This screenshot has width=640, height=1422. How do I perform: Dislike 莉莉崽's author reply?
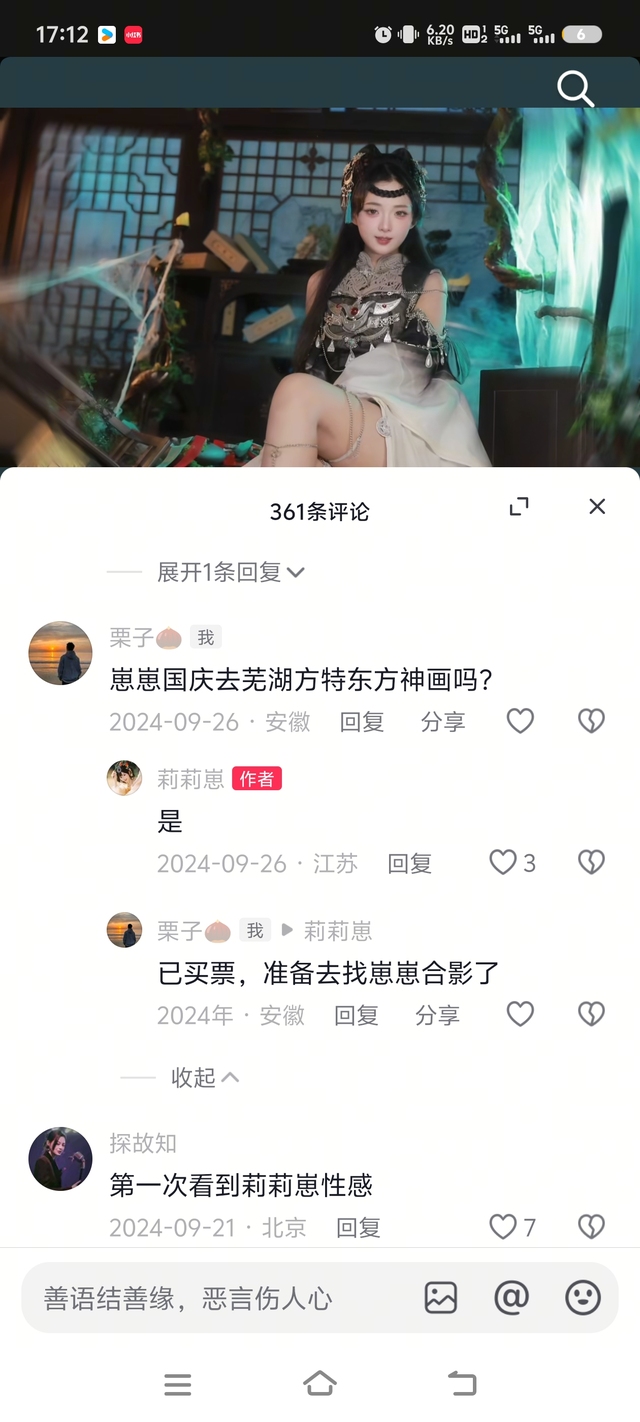(x=592, y=863)
